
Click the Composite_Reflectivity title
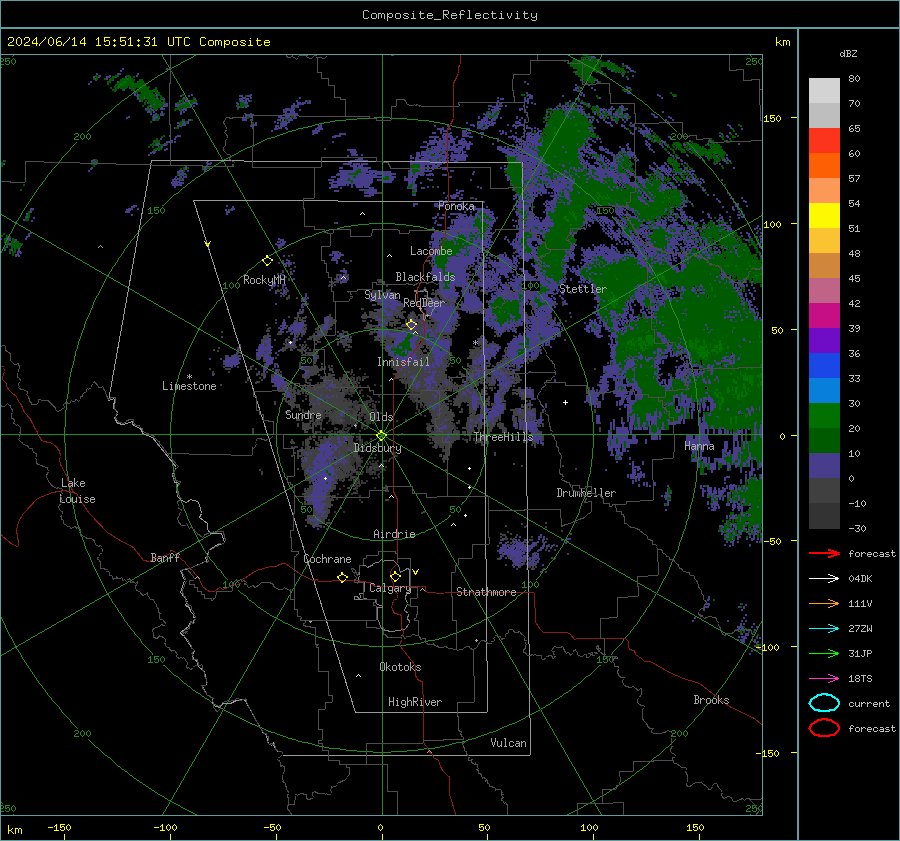450,15
